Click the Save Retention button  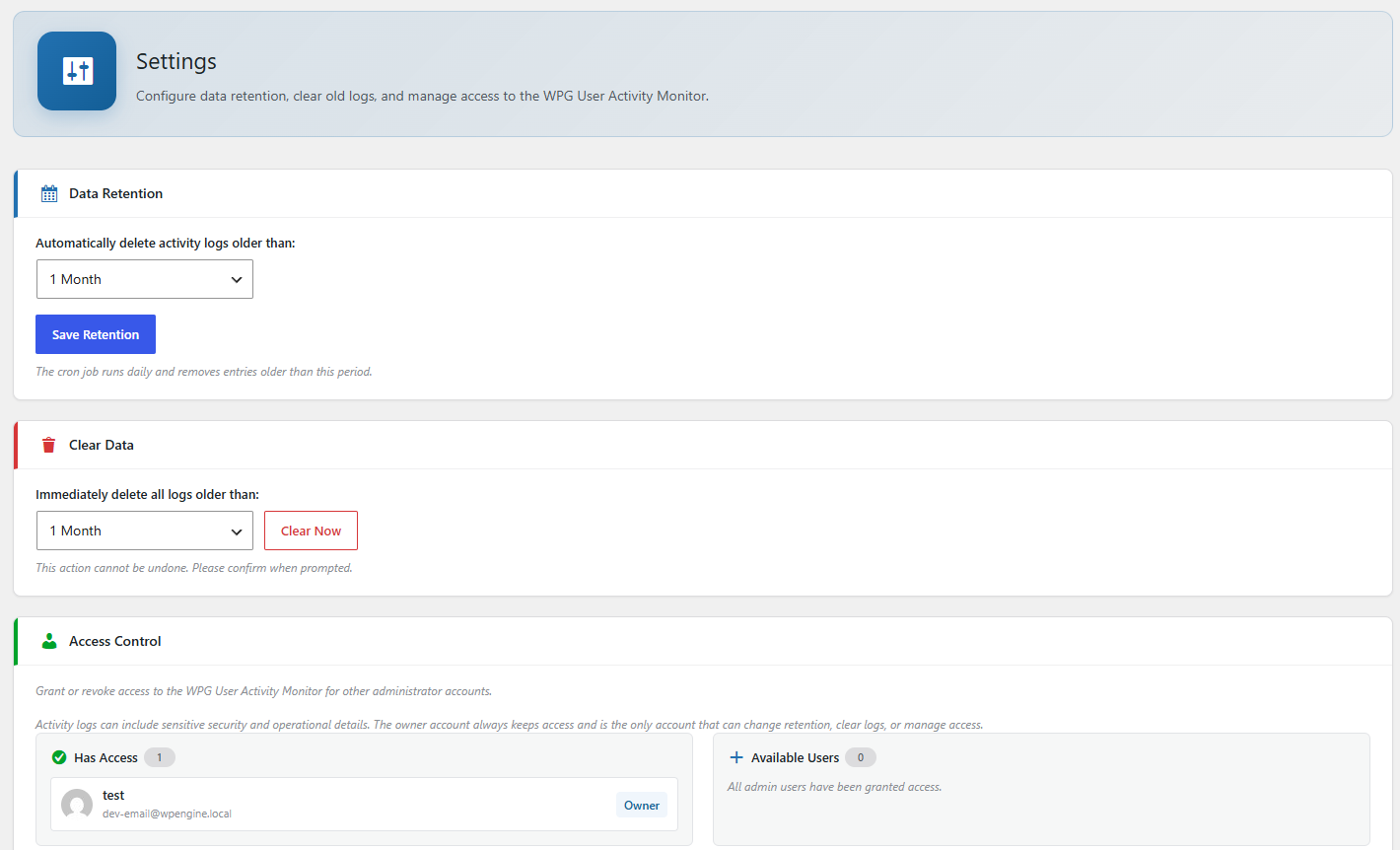pyautogui.click(x=96, y=334)
